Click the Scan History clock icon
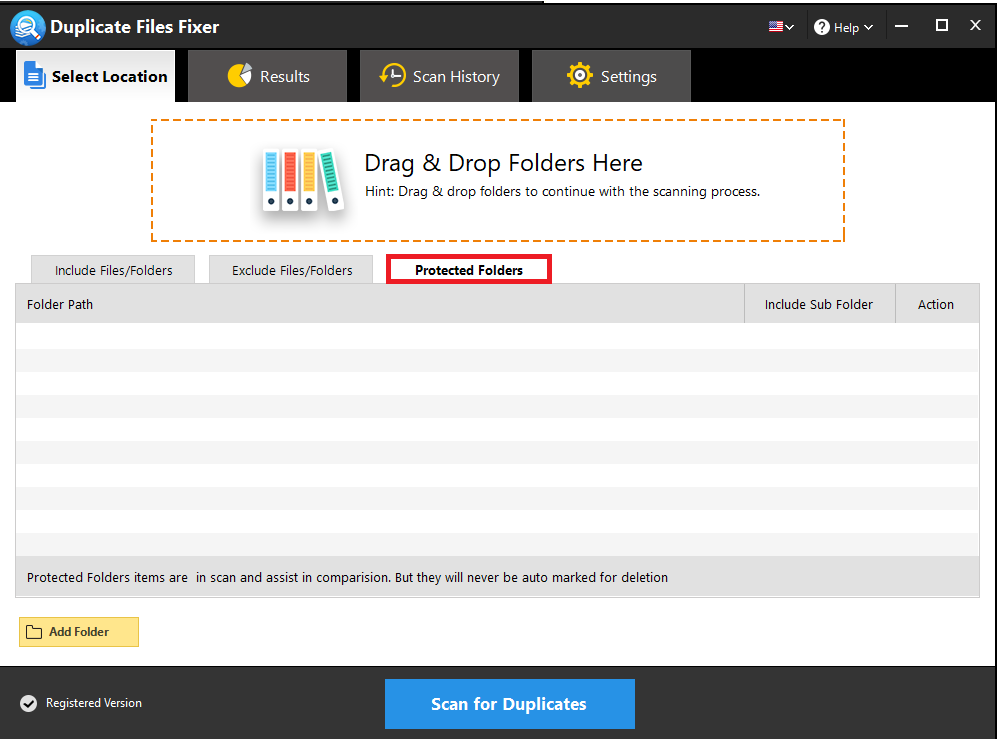998x739 pixels. [x=393, y=76]
